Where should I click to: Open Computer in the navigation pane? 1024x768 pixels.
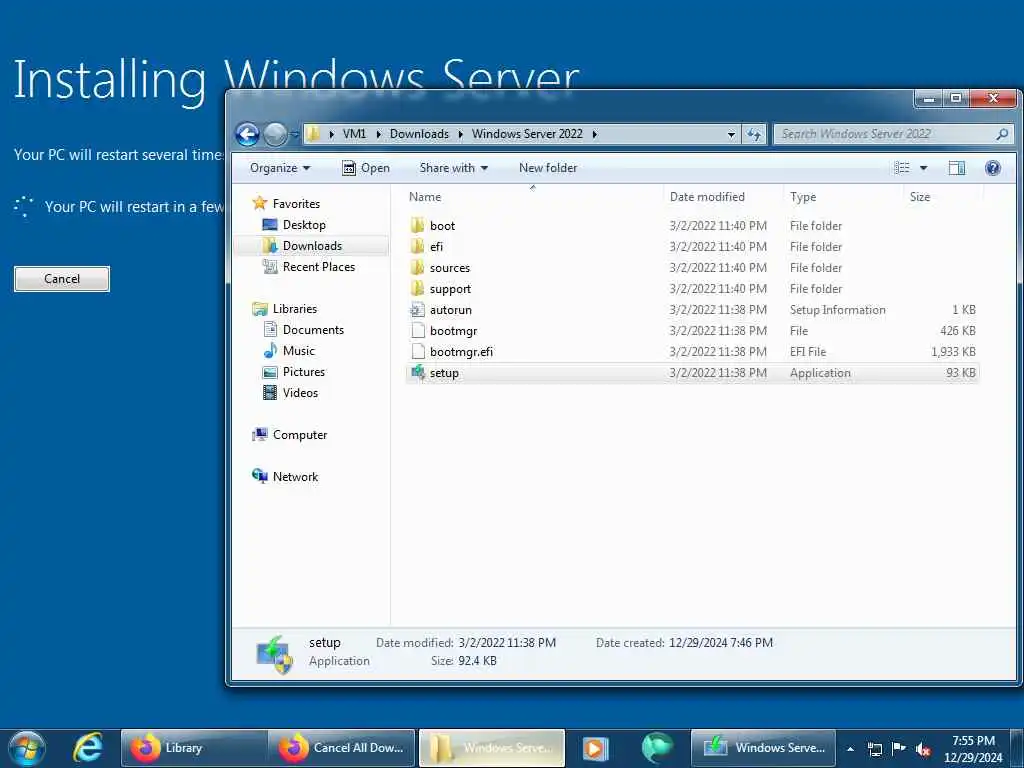tap(300, 435)
